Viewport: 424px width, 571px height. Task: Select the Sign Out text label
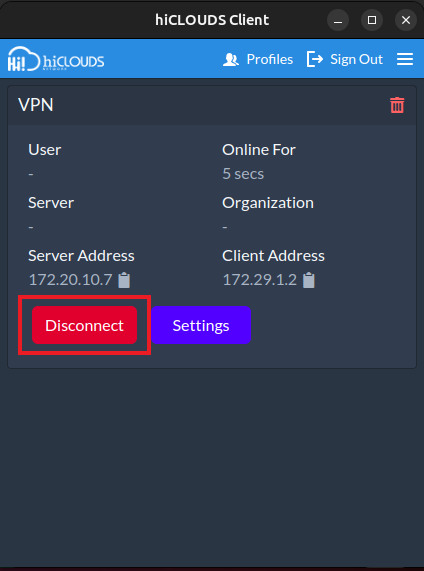click(356, 59)
